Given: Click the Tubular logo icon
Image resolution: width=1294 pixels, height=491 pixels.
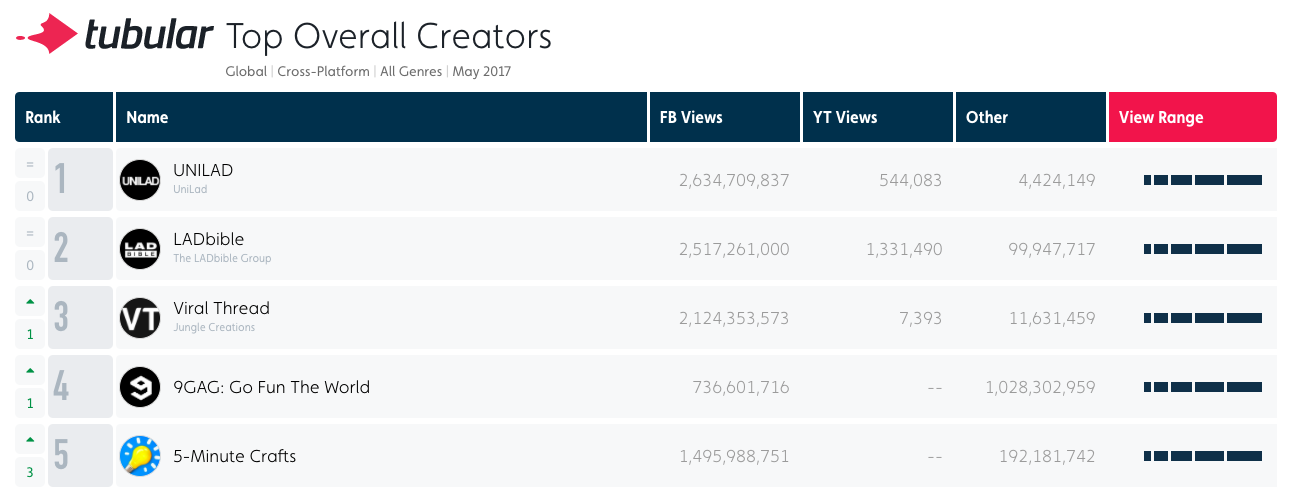Looking at the screenshot, I should pyautogui.click(x=48, y=36).
